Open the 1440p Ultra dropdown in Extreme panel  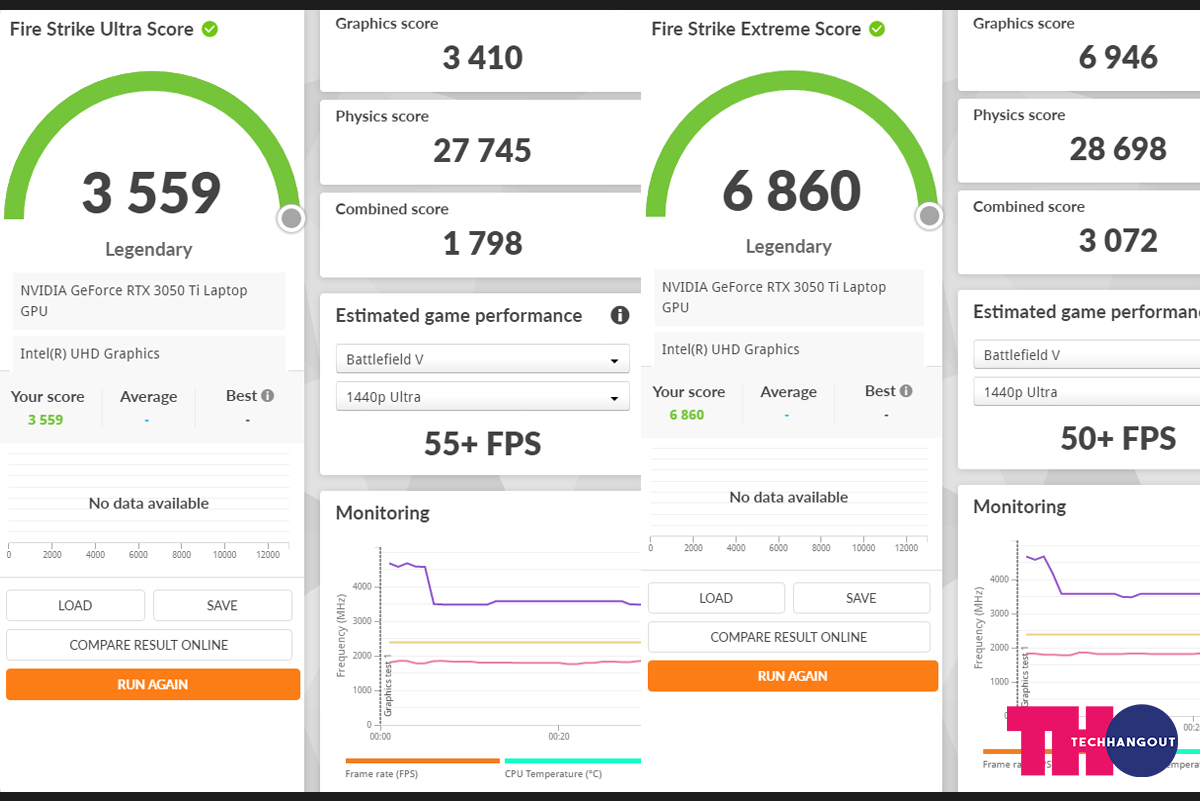click(1087, 392)
